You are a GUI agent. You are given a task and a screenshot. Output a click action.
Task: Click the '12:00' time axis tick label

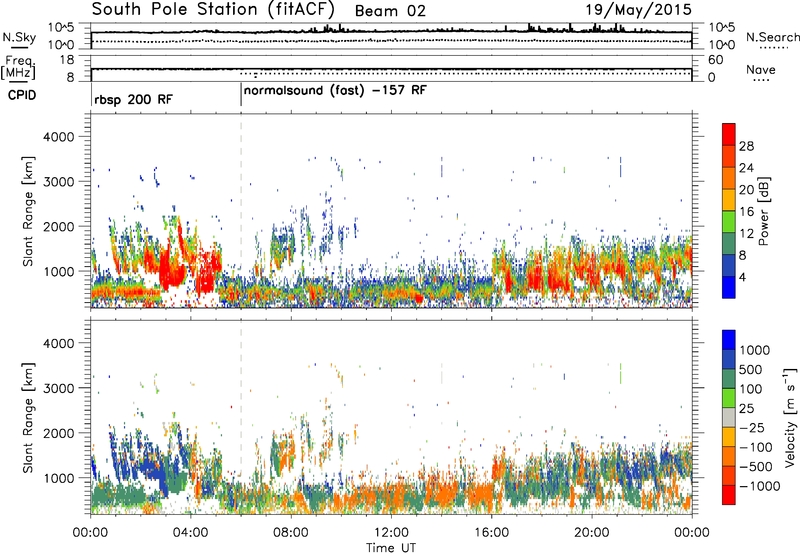coord(391,533)
